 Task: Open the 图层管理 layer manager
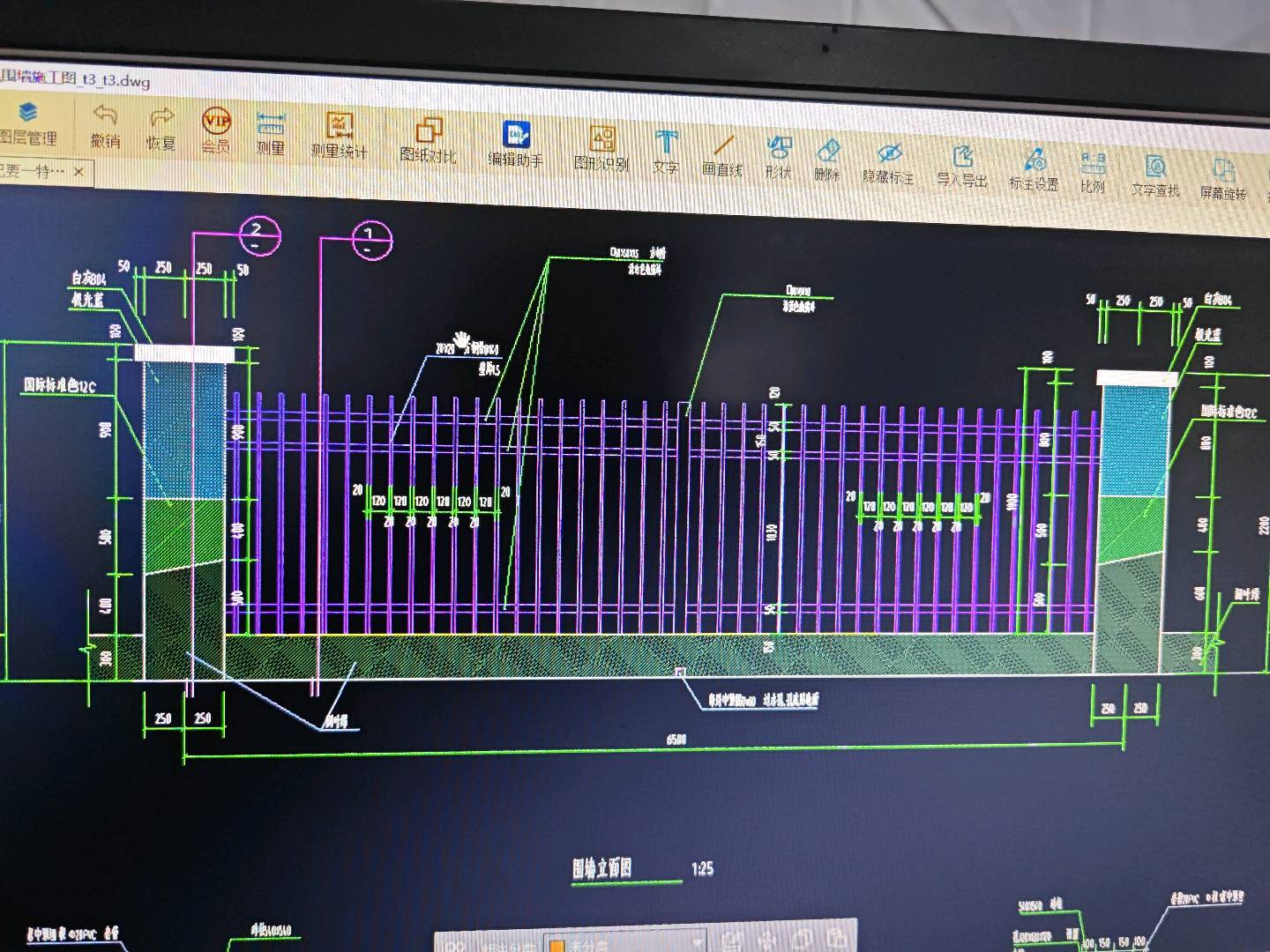[26, 123]
